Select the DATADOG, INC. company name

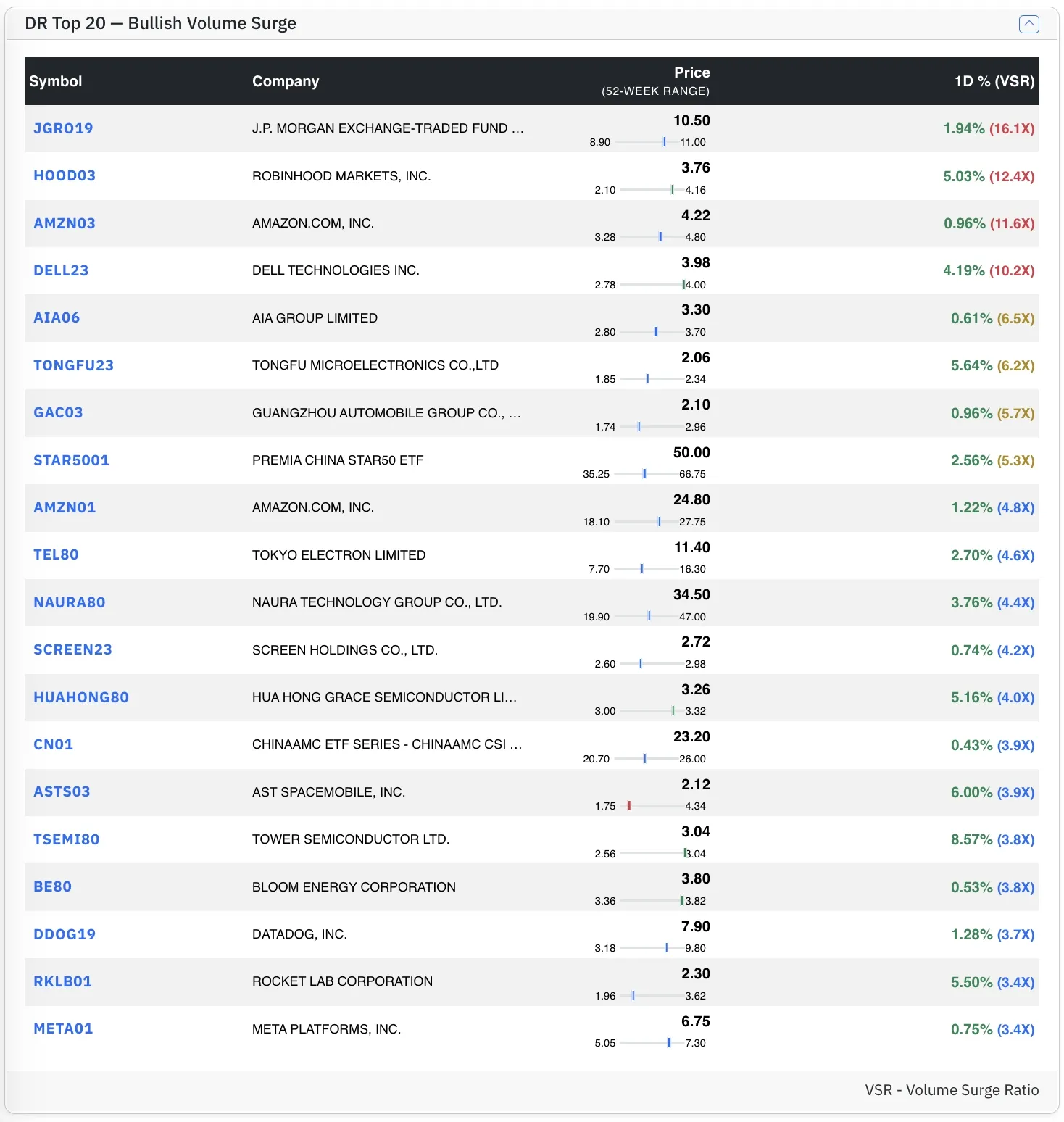pyautogui.click(x=299, y=934)
